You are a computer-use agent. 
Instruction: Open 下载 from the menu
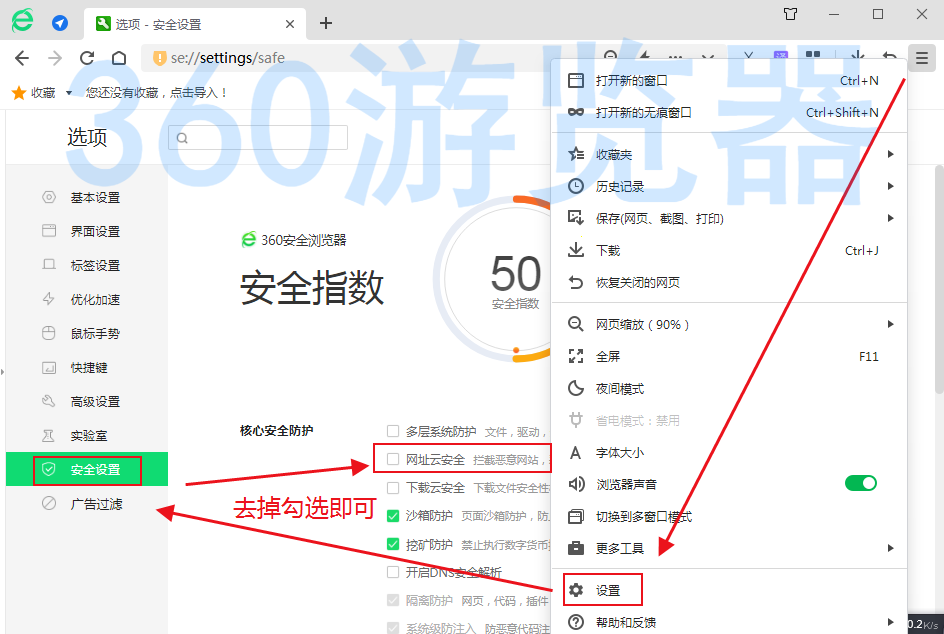click(x=729, y=250)
